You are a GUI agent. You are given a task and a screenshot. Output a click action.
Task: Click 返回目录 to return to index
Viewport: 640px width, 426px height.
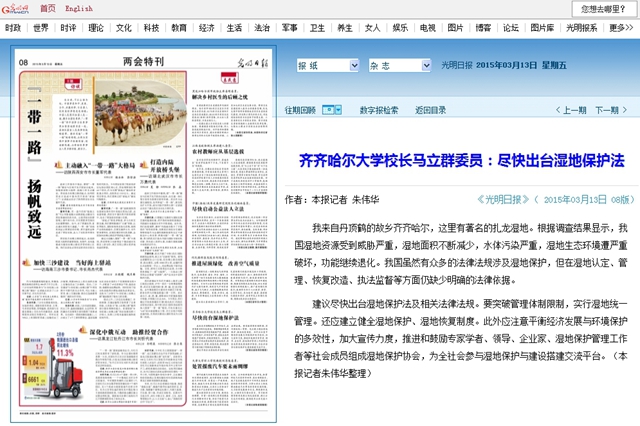pyautogui.click(x=431, y=110)
